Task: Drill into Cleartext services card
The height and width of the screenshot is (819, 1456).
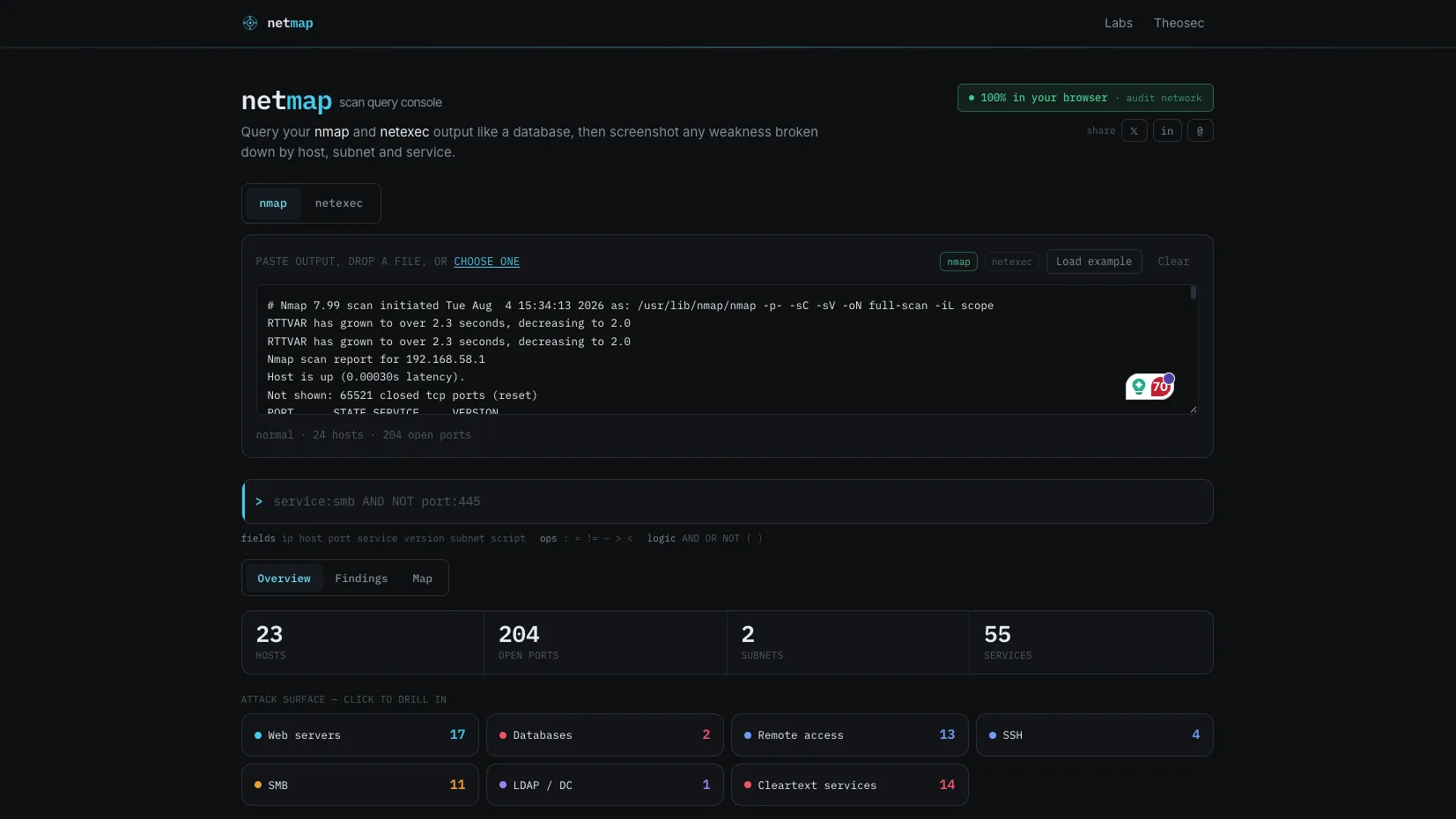Action: [850, 785]
